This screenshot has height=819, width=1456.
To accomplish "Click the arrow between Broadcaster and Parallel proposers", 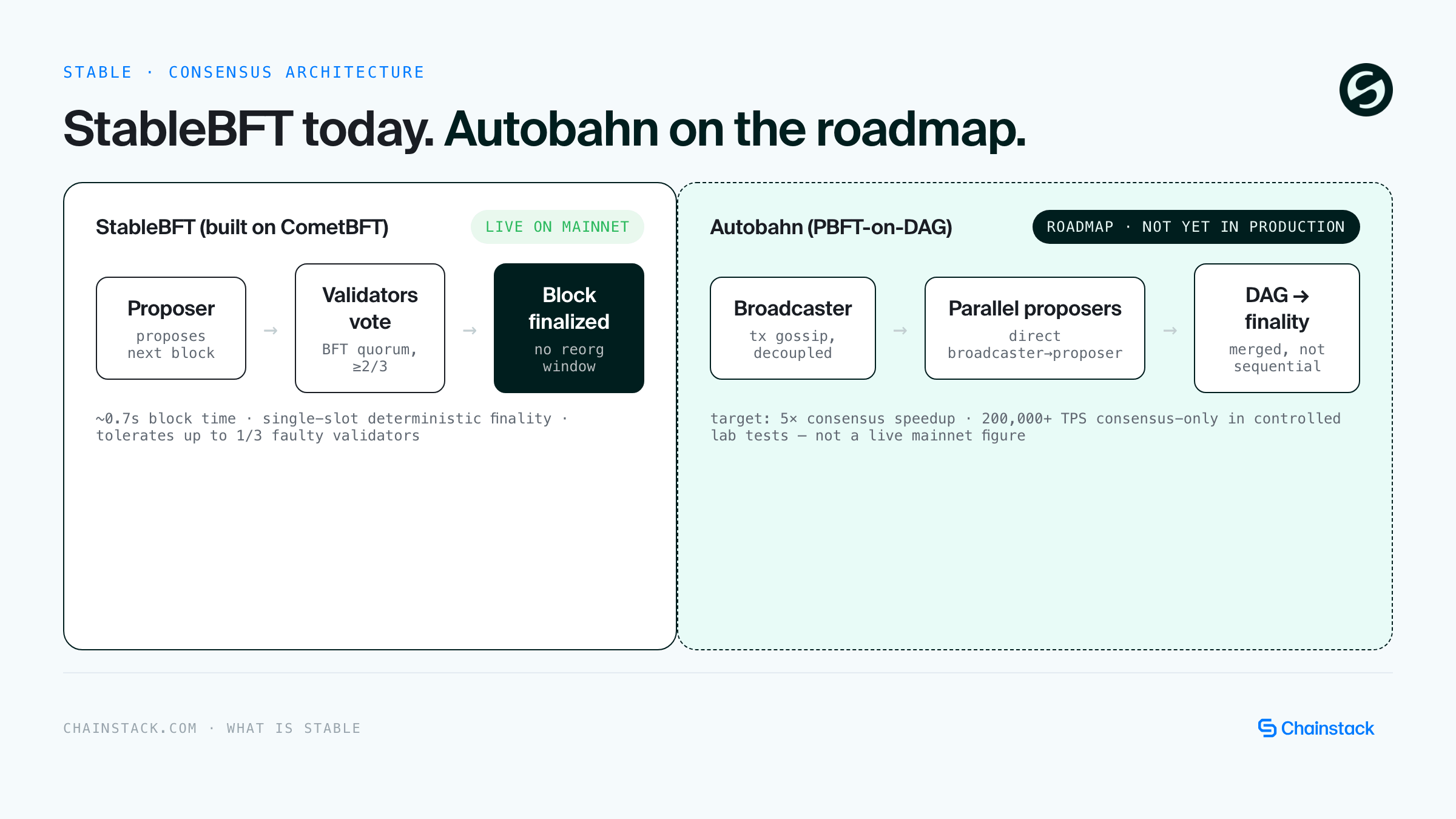I will [900, 331].
